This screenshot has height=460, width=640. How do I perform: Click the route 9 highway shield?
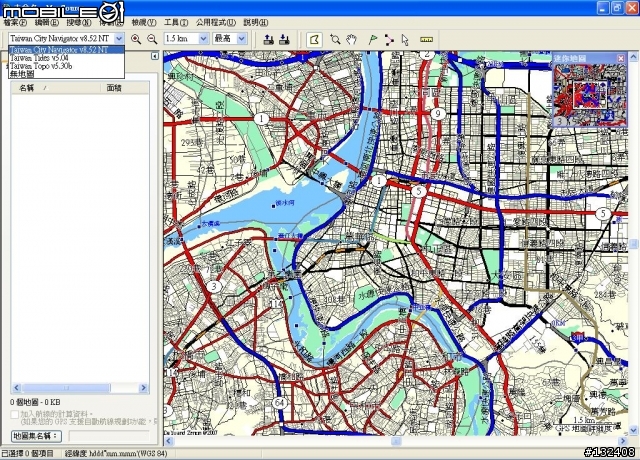click(438, 113)
